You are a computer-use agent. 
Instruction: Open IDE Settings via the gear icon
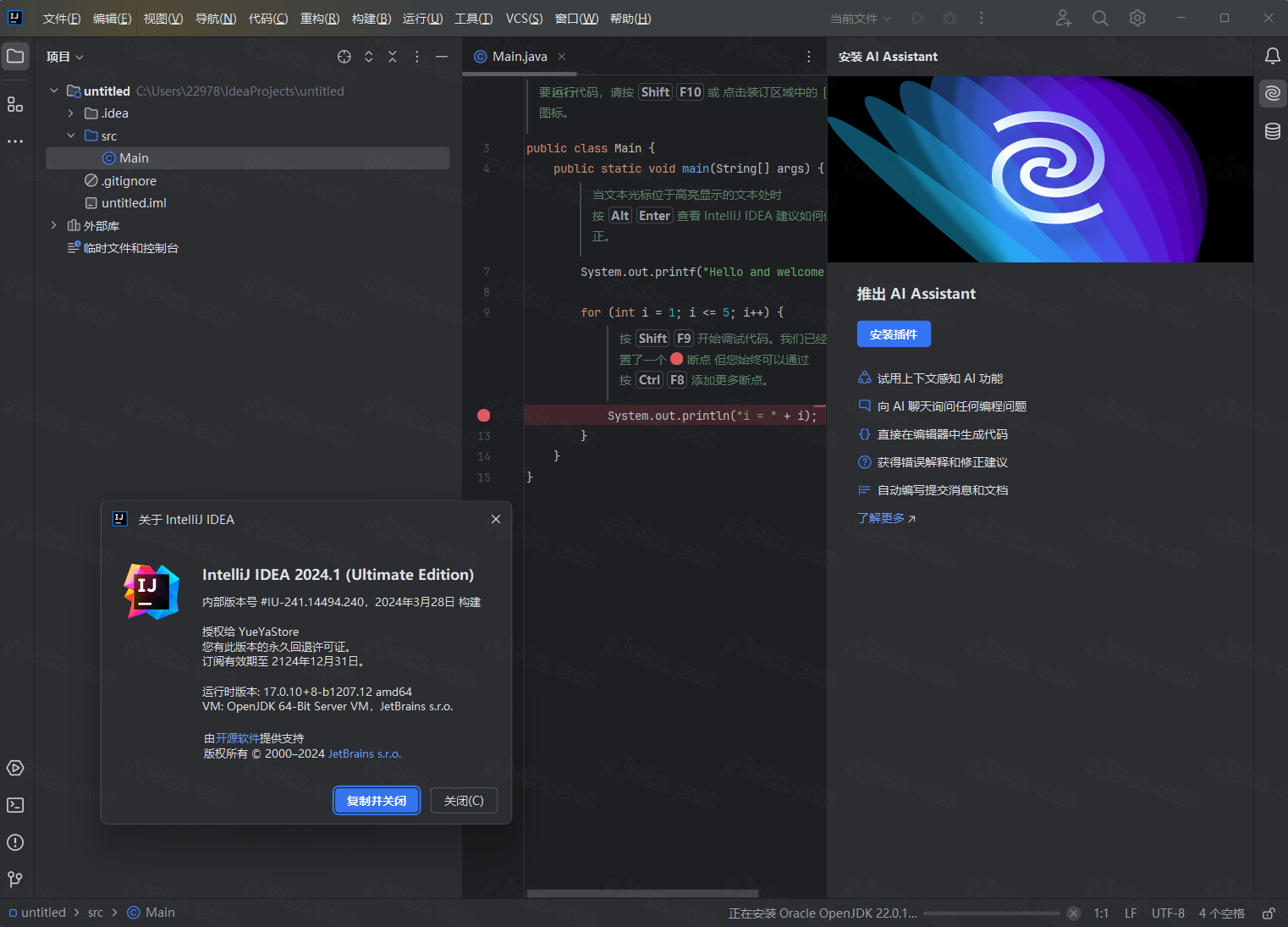(1137, 18)
